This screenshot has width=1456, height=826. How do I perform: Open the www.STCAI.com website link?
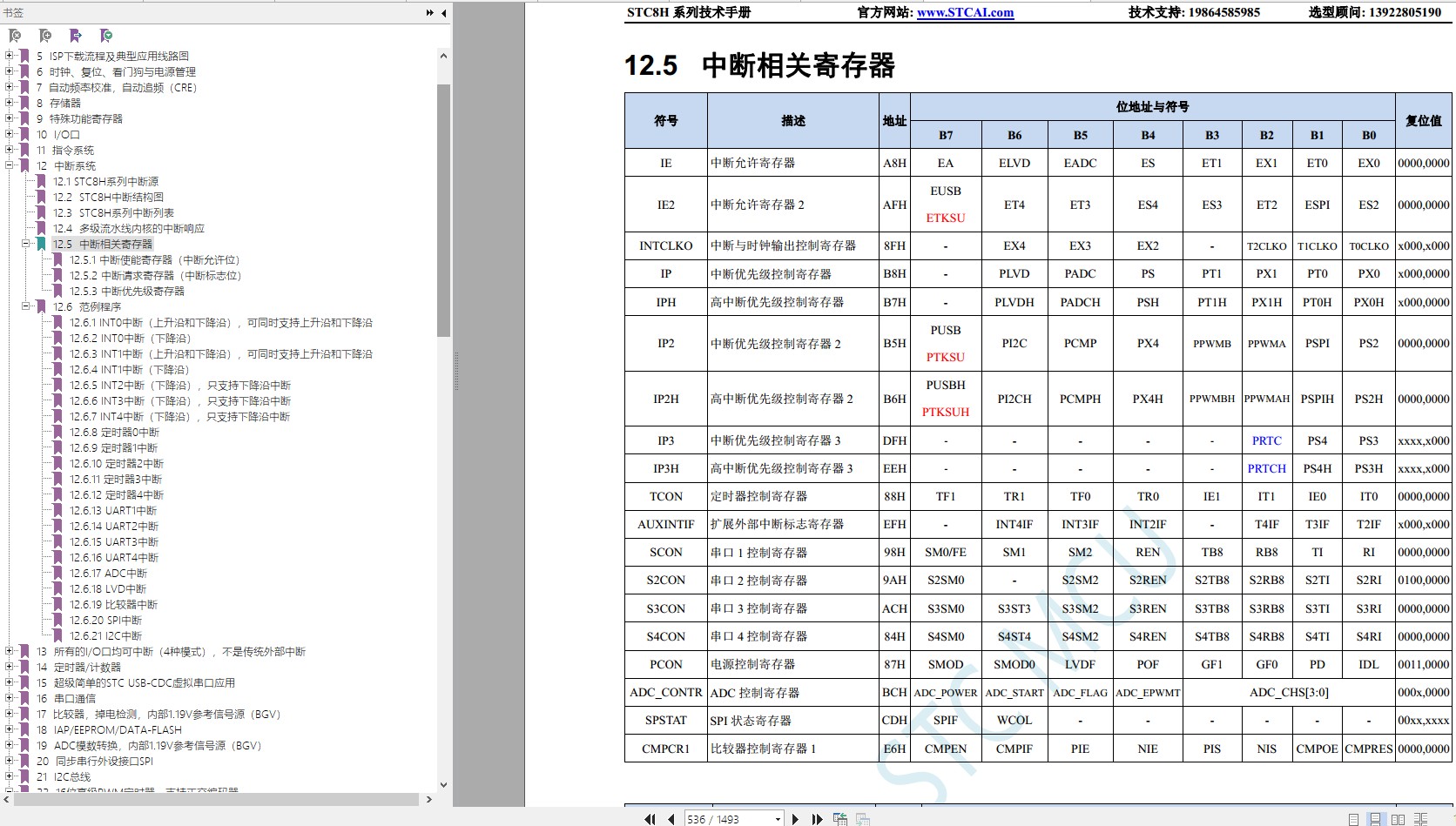(965, 12)
